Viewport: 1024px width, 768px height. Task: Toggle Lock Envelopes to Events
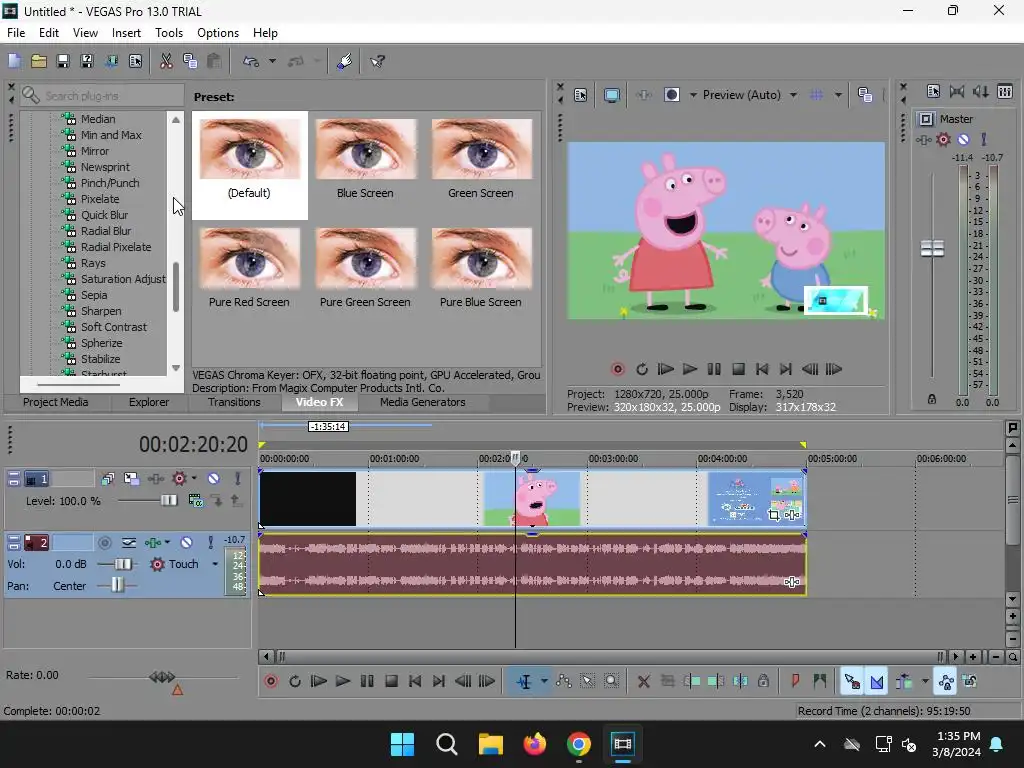pos(946,682)
